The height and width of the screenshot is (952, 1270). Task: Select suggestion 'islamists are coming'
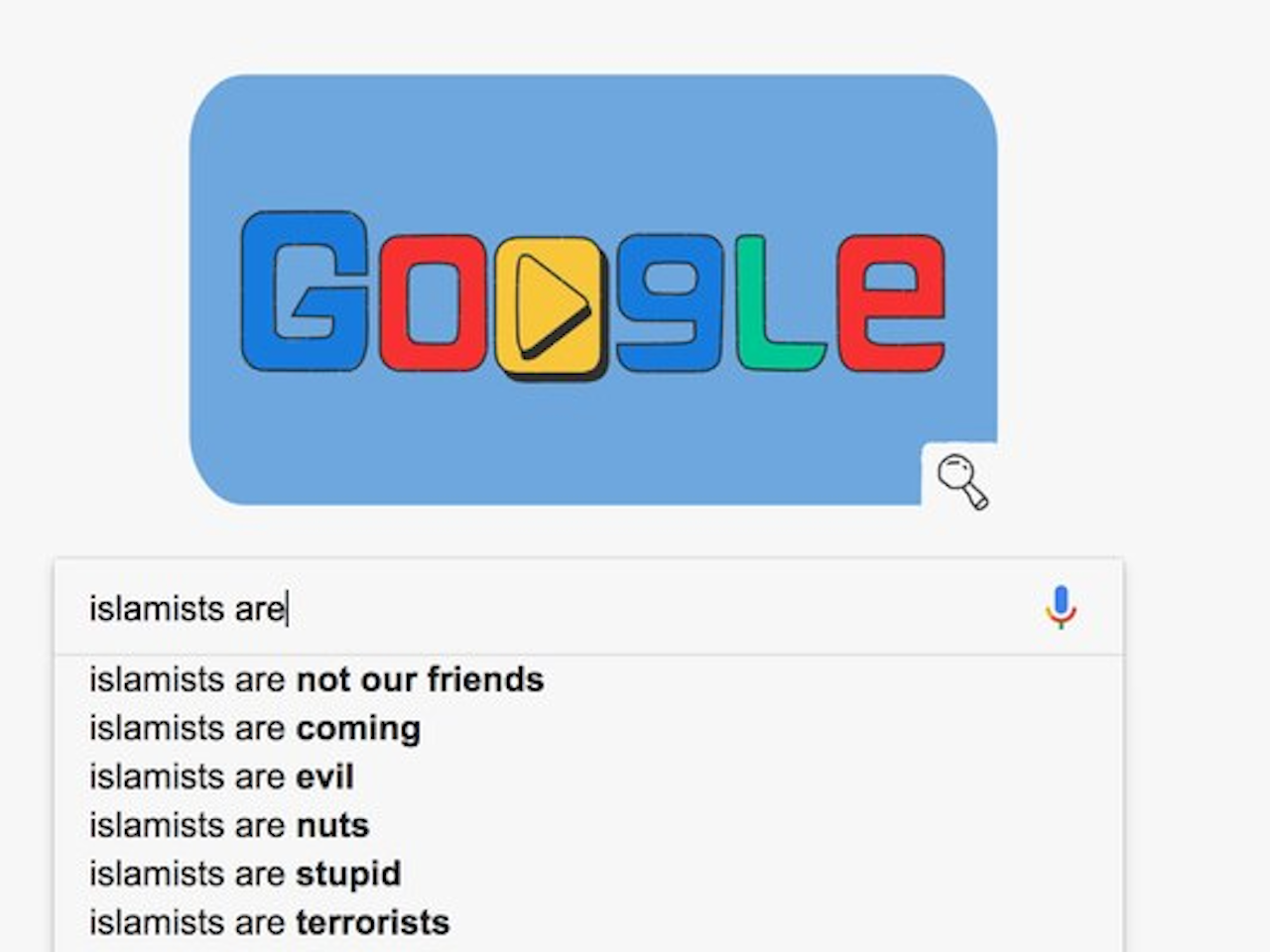tap(254, 728)
